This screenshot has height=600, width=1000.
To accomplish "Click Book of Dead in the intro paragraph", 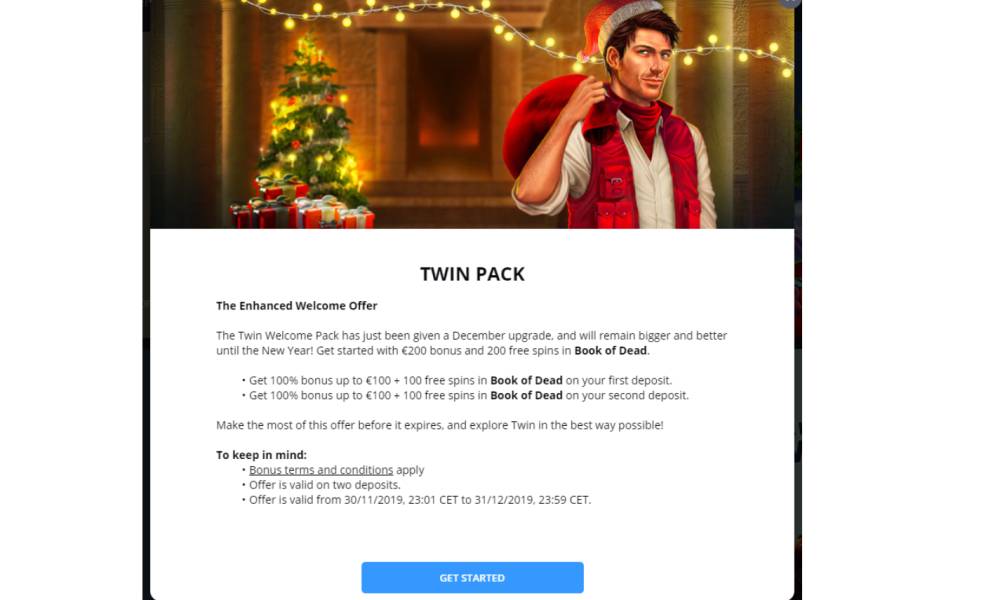I will point(610,350).
